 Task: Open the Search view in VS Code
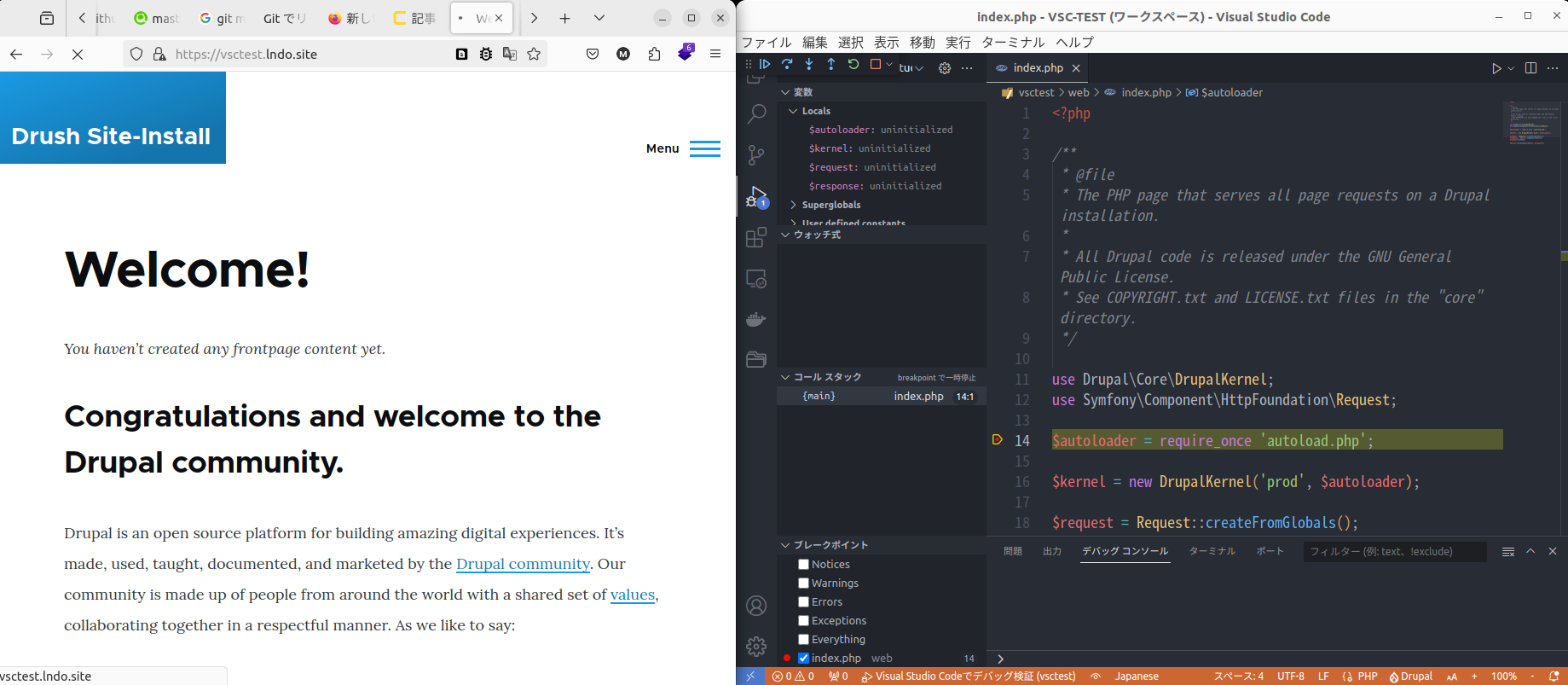click(756, 114)
